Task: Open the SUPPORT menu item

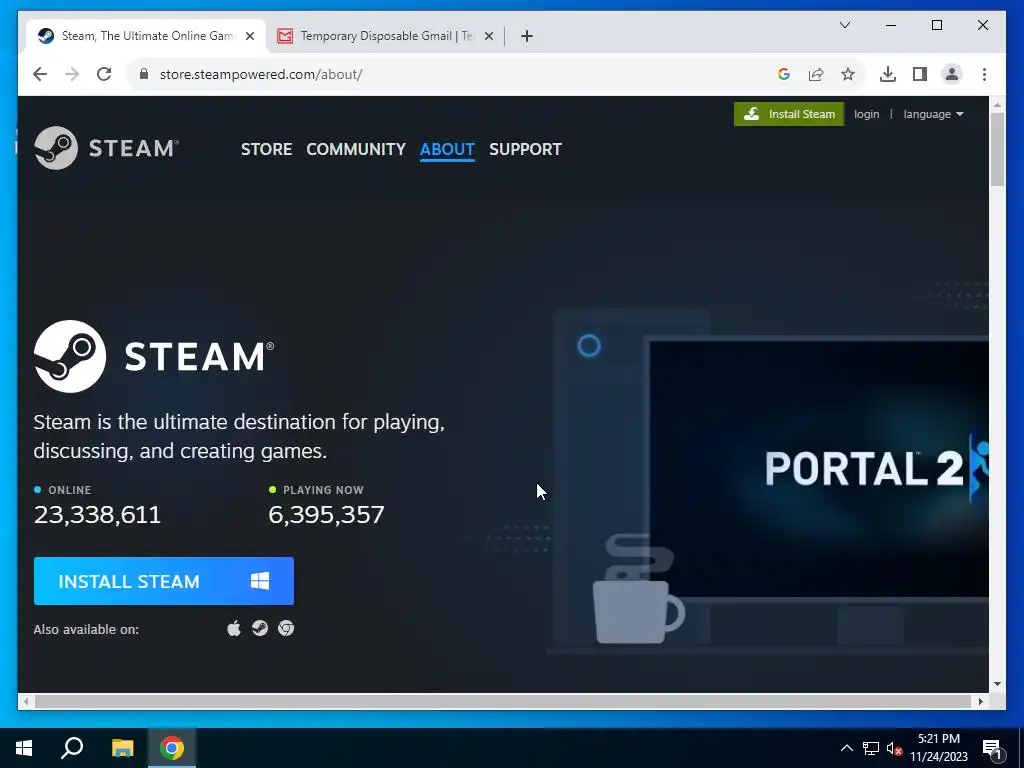Action: [525, 149]
